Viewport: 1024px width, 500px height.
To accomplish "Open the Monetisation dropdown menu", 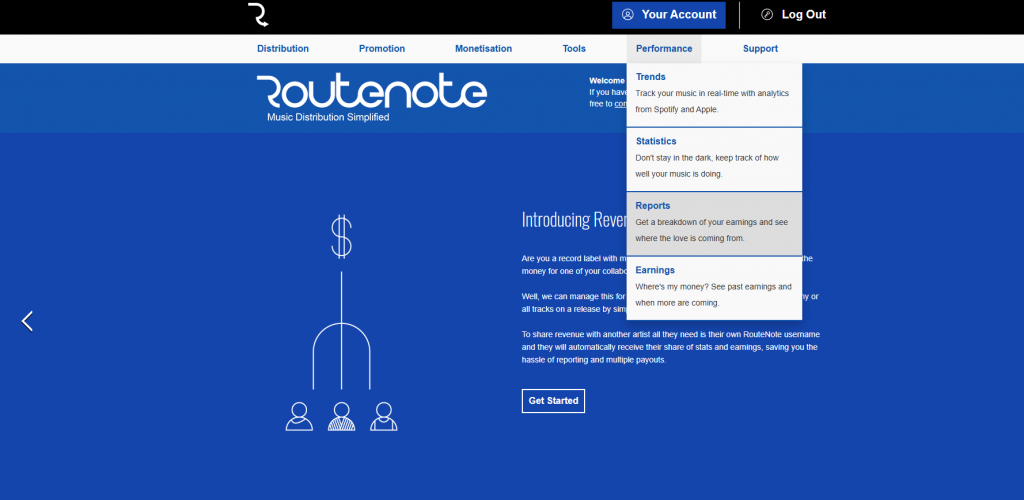I will coord(483,48).
